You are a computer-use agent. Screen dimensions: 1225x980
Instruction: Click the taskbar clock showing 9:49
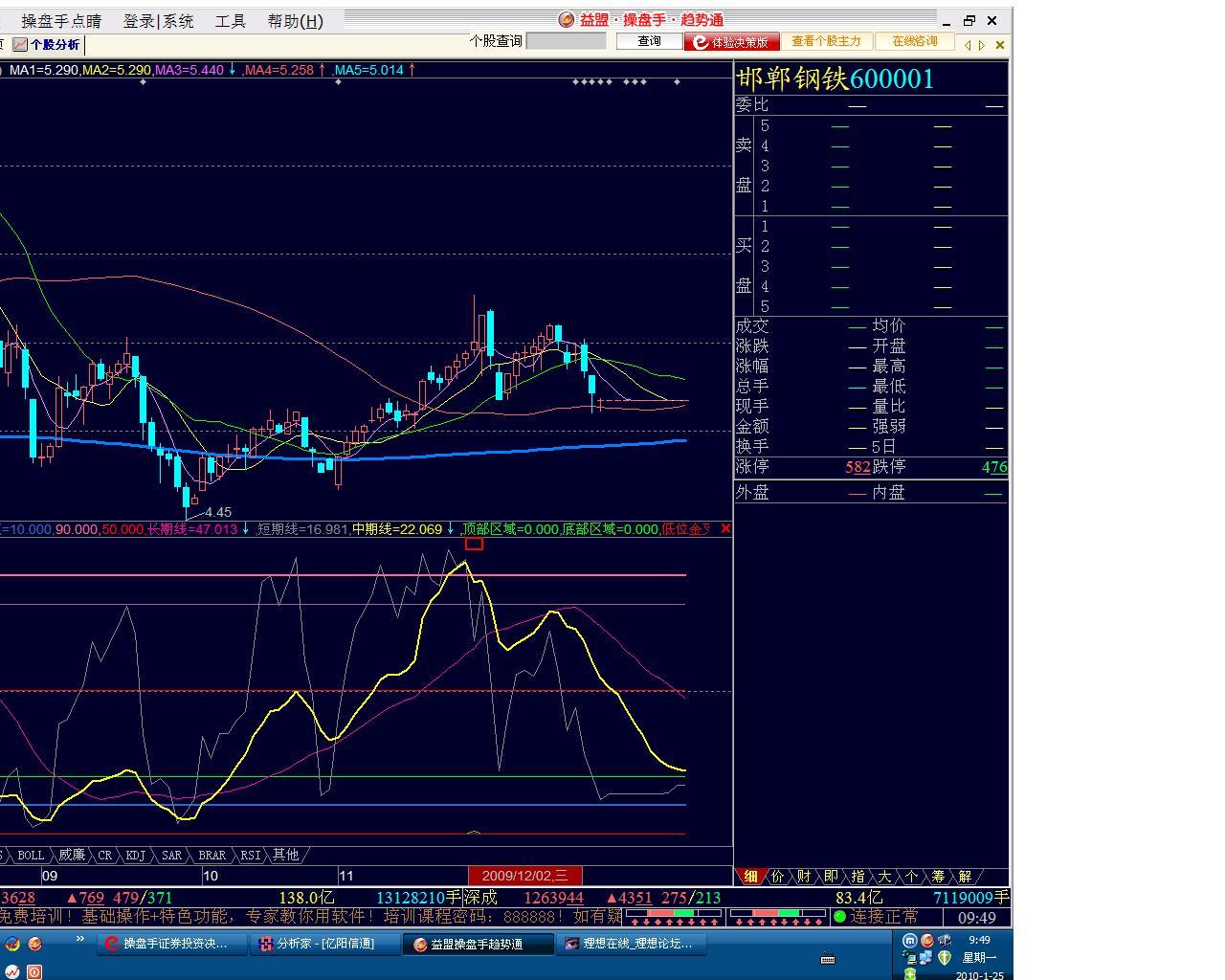(978, 940)
